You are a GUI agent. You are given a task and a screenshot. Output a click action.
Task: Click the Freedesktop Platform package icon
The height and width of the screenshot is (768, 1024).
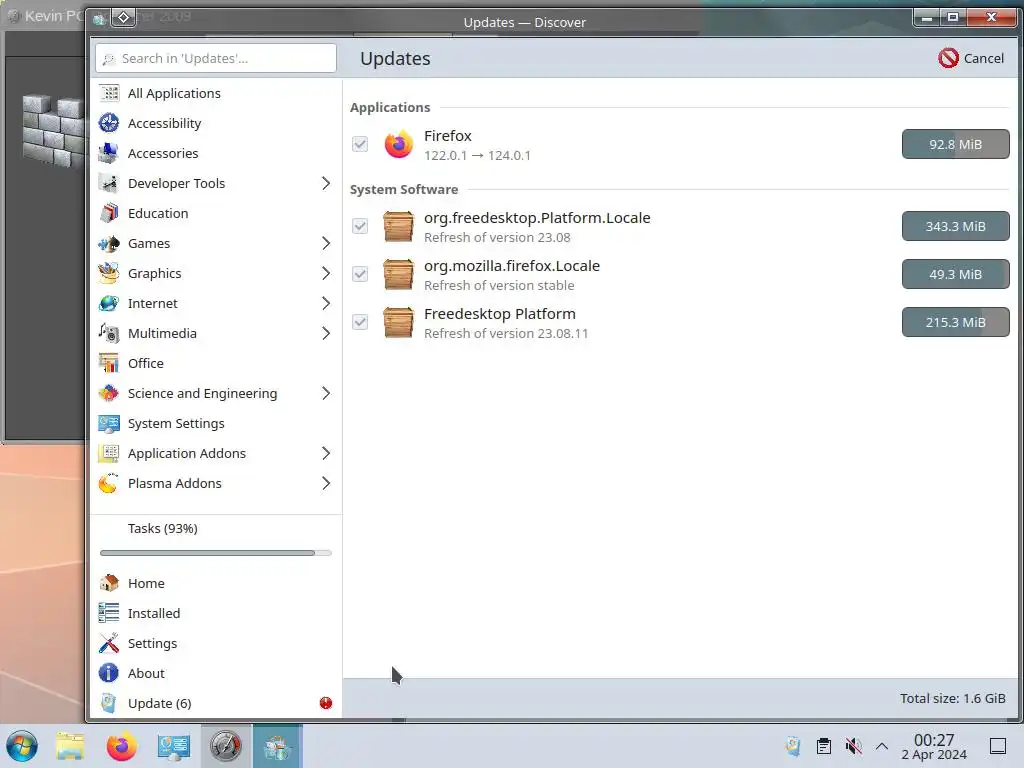pos(398,323)
